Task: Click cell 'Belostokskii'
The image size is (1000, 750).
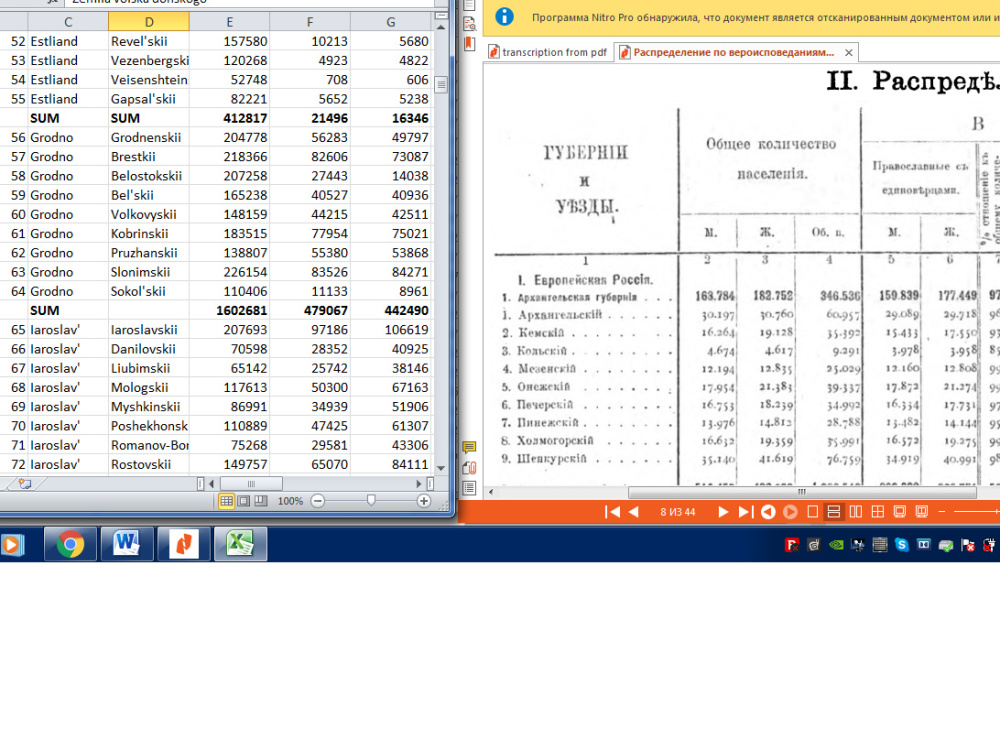Action: 149,176
